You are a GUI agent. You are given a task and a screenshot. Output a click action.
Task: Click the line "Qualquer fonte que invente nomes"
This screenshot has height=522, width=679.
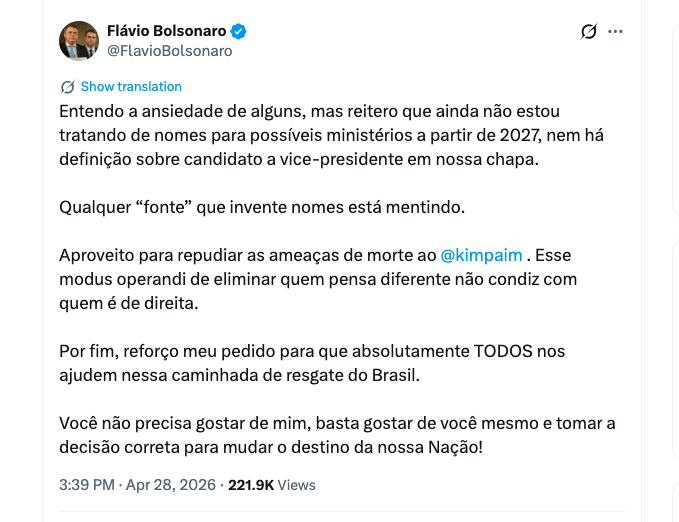tap(260, 207)
